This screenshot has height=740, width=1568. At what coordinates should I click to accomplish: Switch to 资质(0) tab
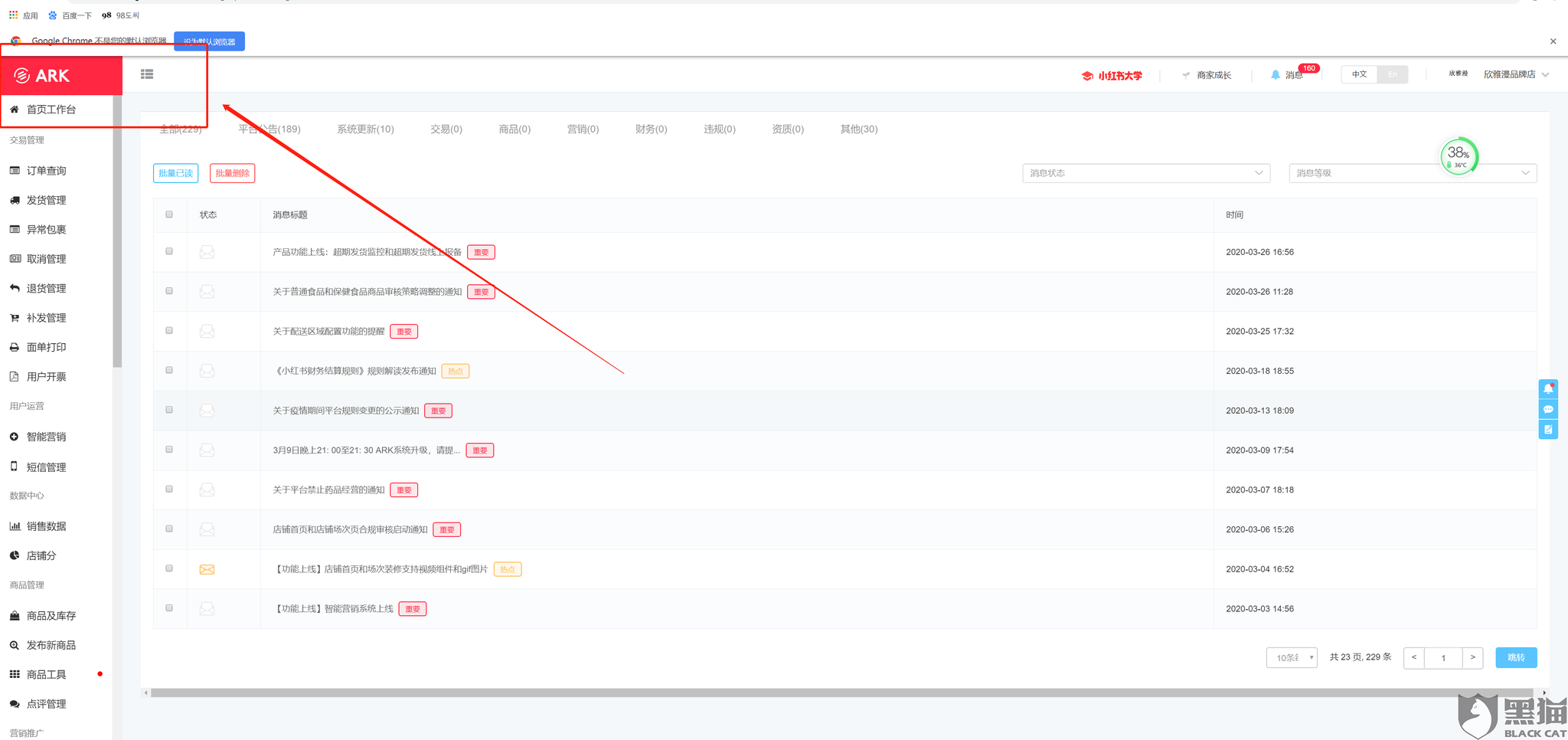pyautogui.click(x=788, y=129)
